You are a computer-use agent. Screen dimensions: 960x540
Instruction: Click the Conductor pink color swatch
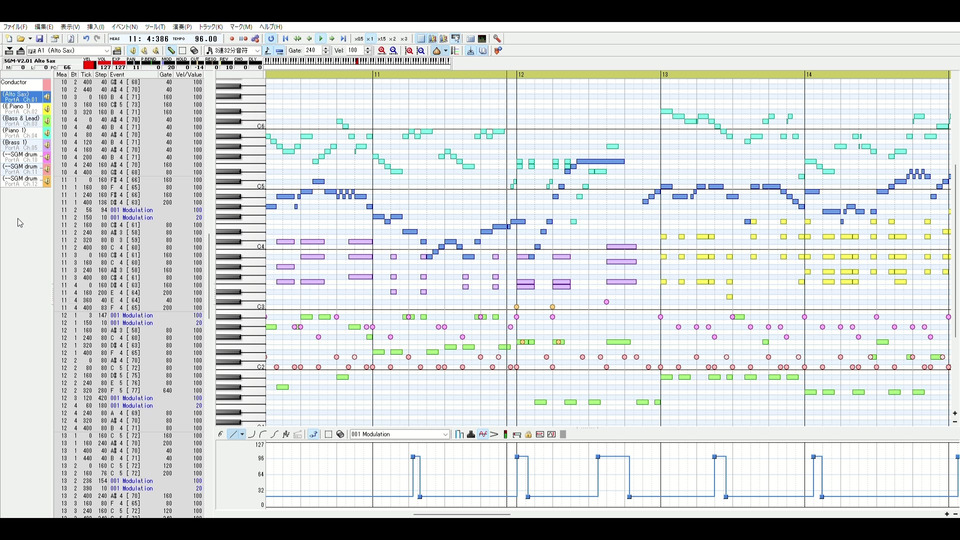coord(47,84)
